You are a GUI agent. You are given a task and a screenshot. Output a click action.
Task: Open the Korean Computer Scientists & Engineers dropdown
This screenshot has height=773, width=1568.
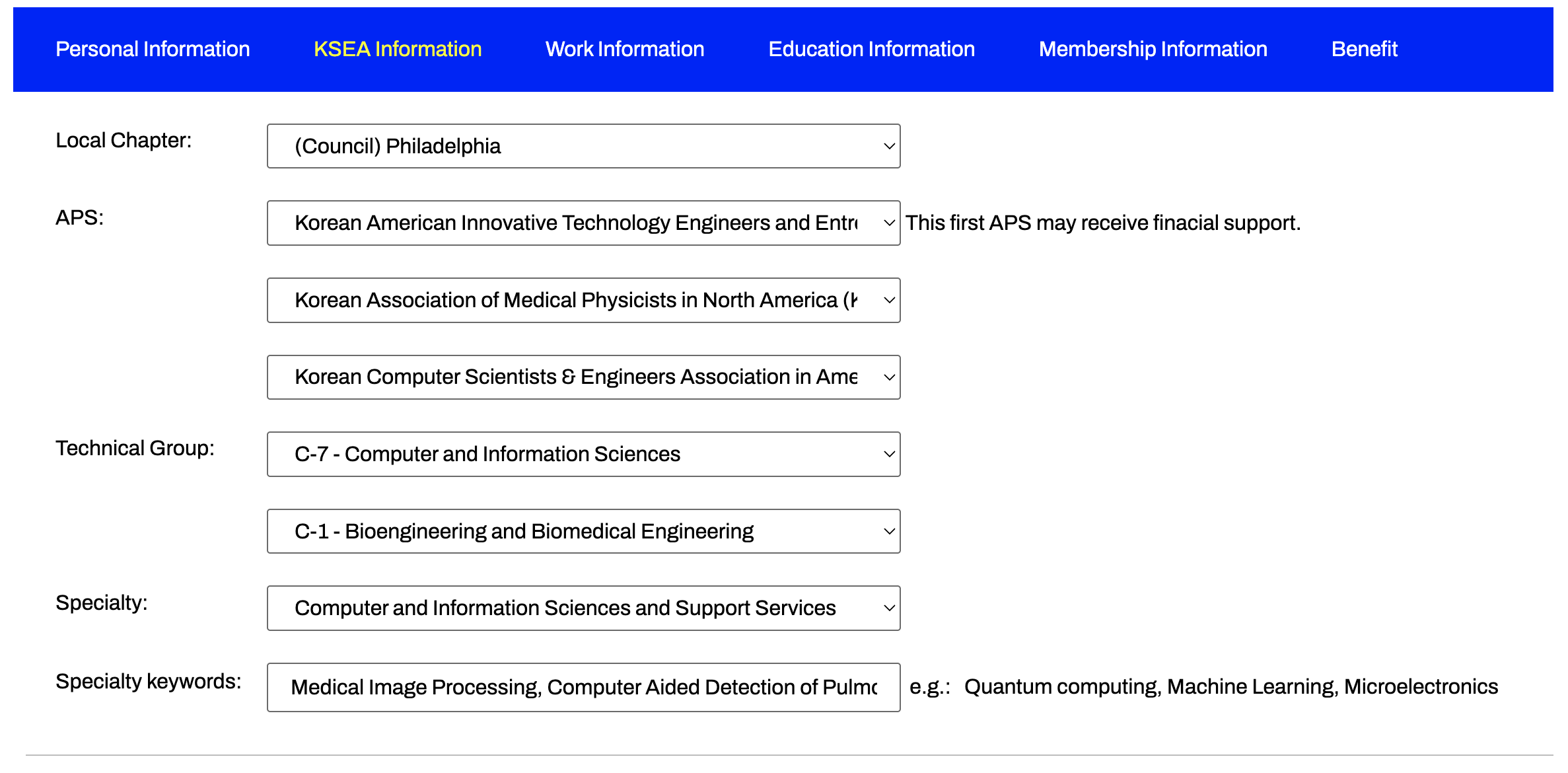pos(583,377)
